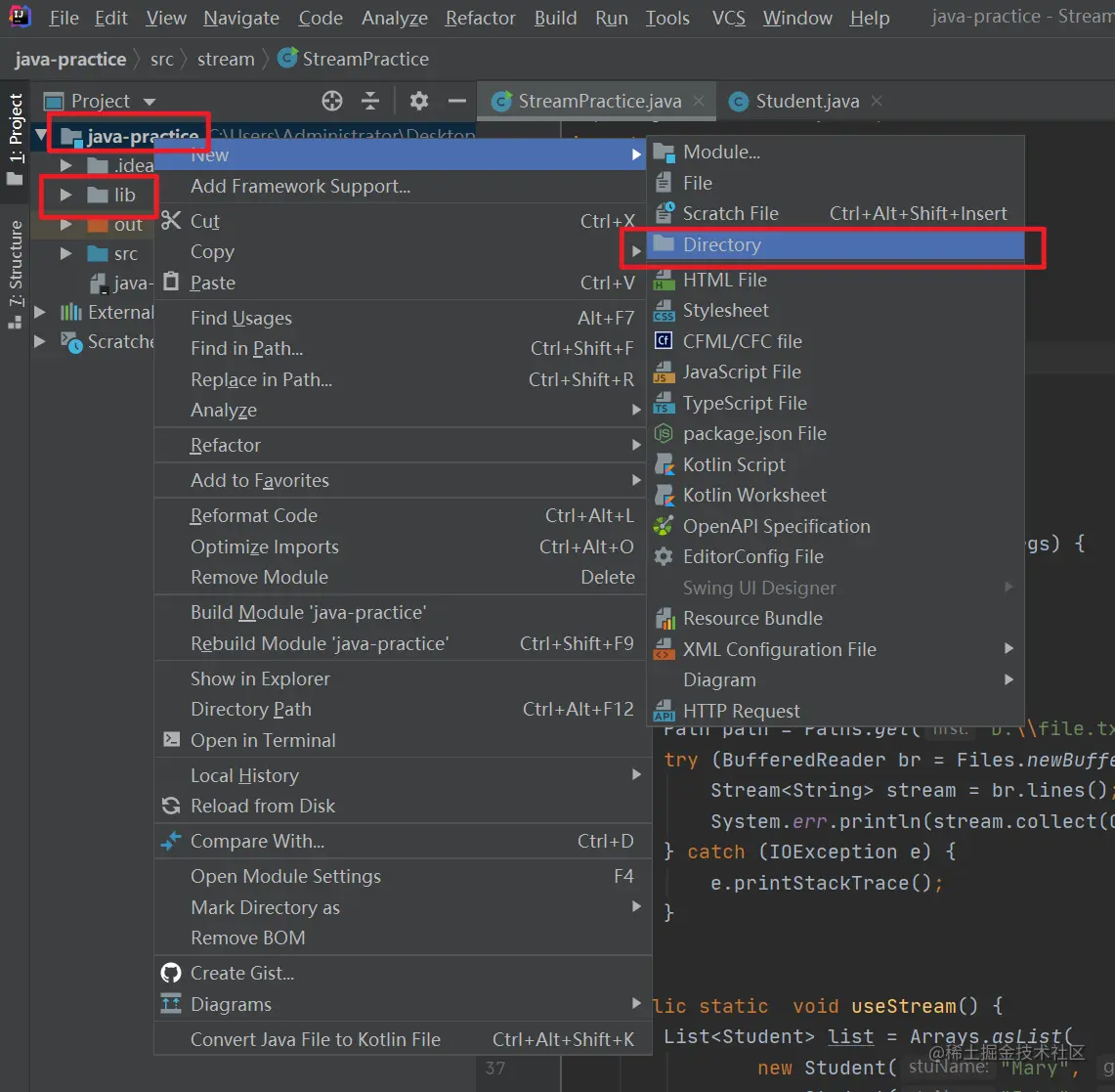The image size is (1115, 1092).
Task: Click the Open in Terminal icon
Action: point(171,740)
